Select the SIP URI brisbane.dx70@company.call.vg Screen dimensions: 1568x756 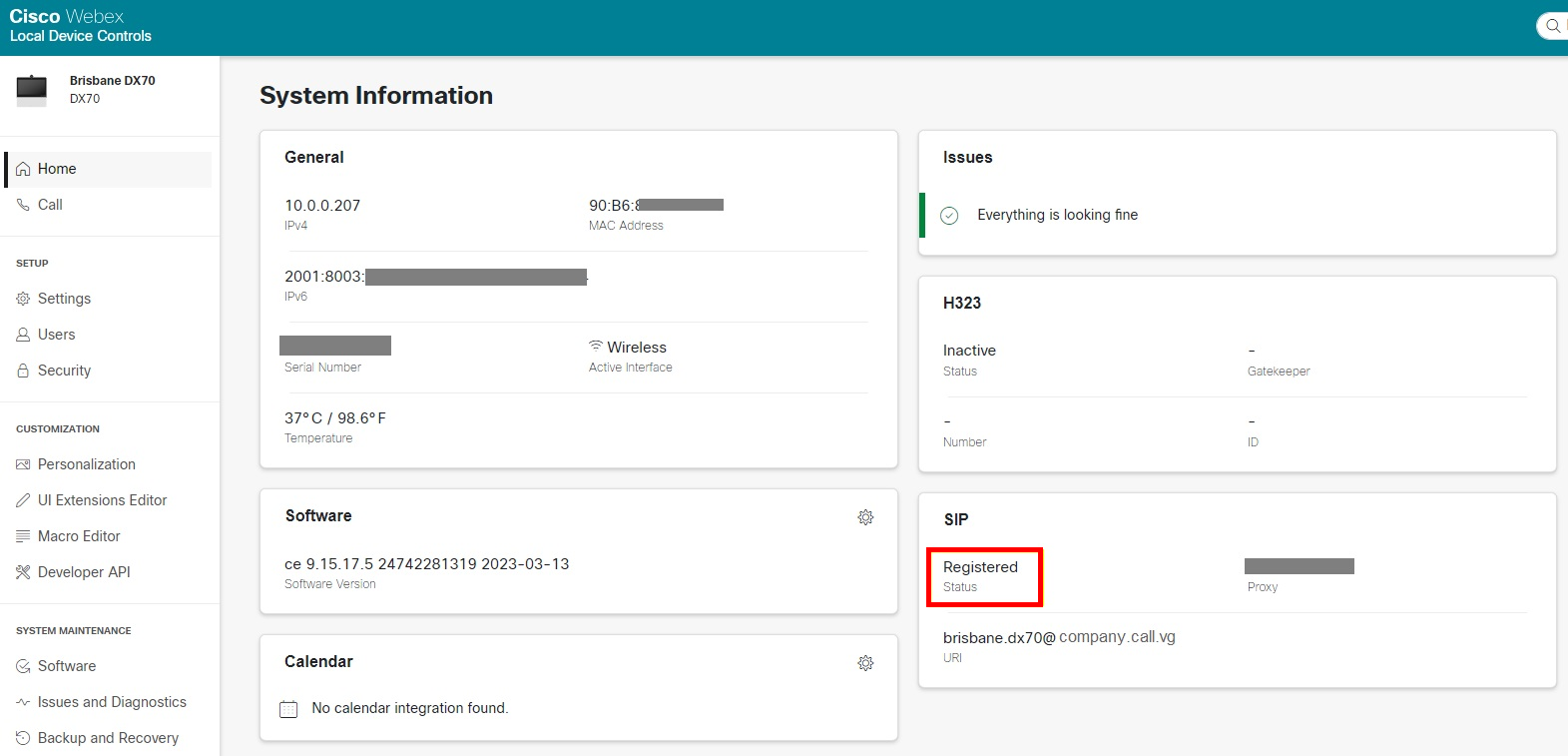(x=1059, y=637)
